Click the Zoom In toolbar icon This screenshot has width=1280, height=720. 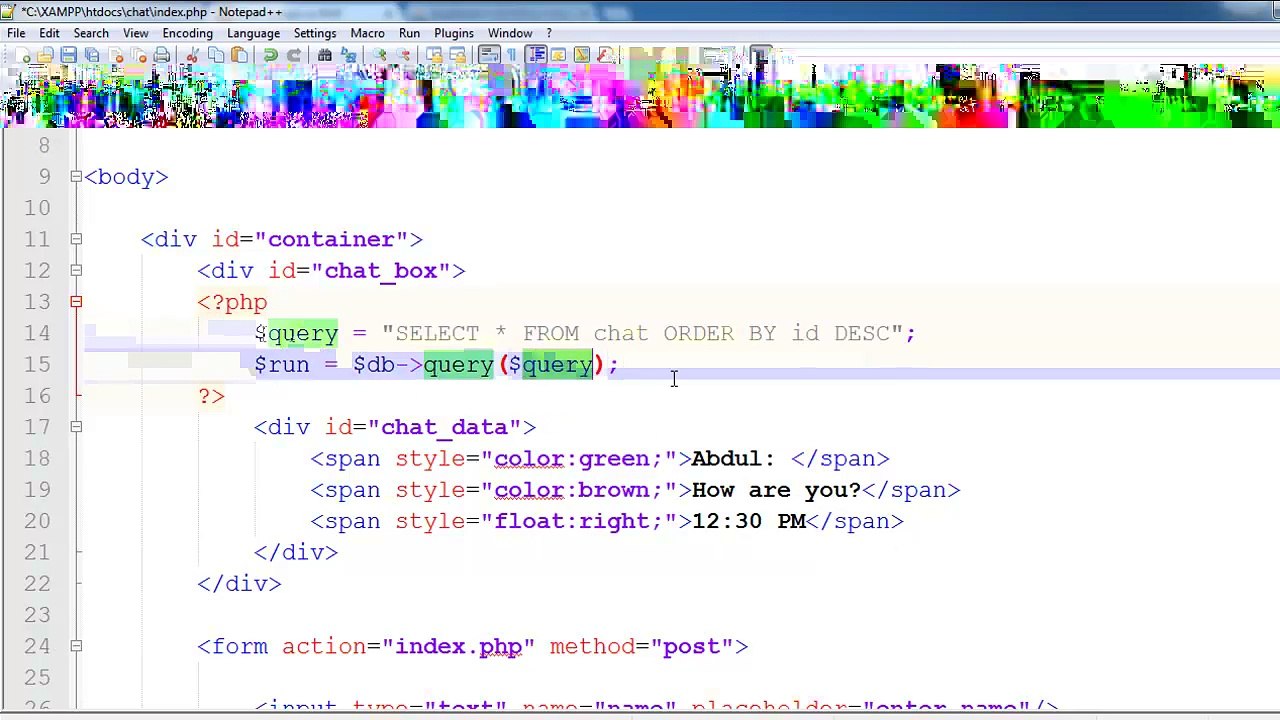coord(379,55)
